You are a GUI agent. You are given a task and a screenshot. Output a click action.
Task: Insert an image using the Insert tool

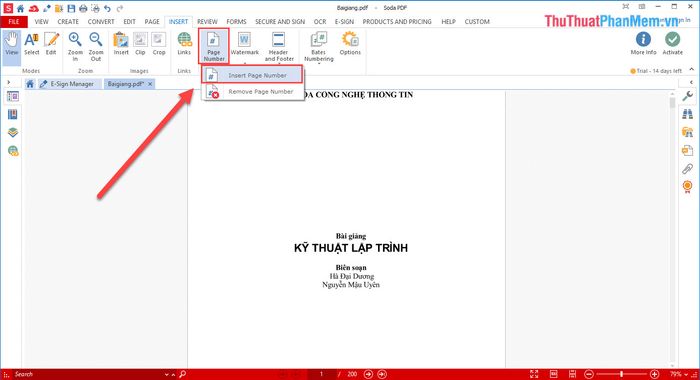pyautogui.click(x=121, y=44)
